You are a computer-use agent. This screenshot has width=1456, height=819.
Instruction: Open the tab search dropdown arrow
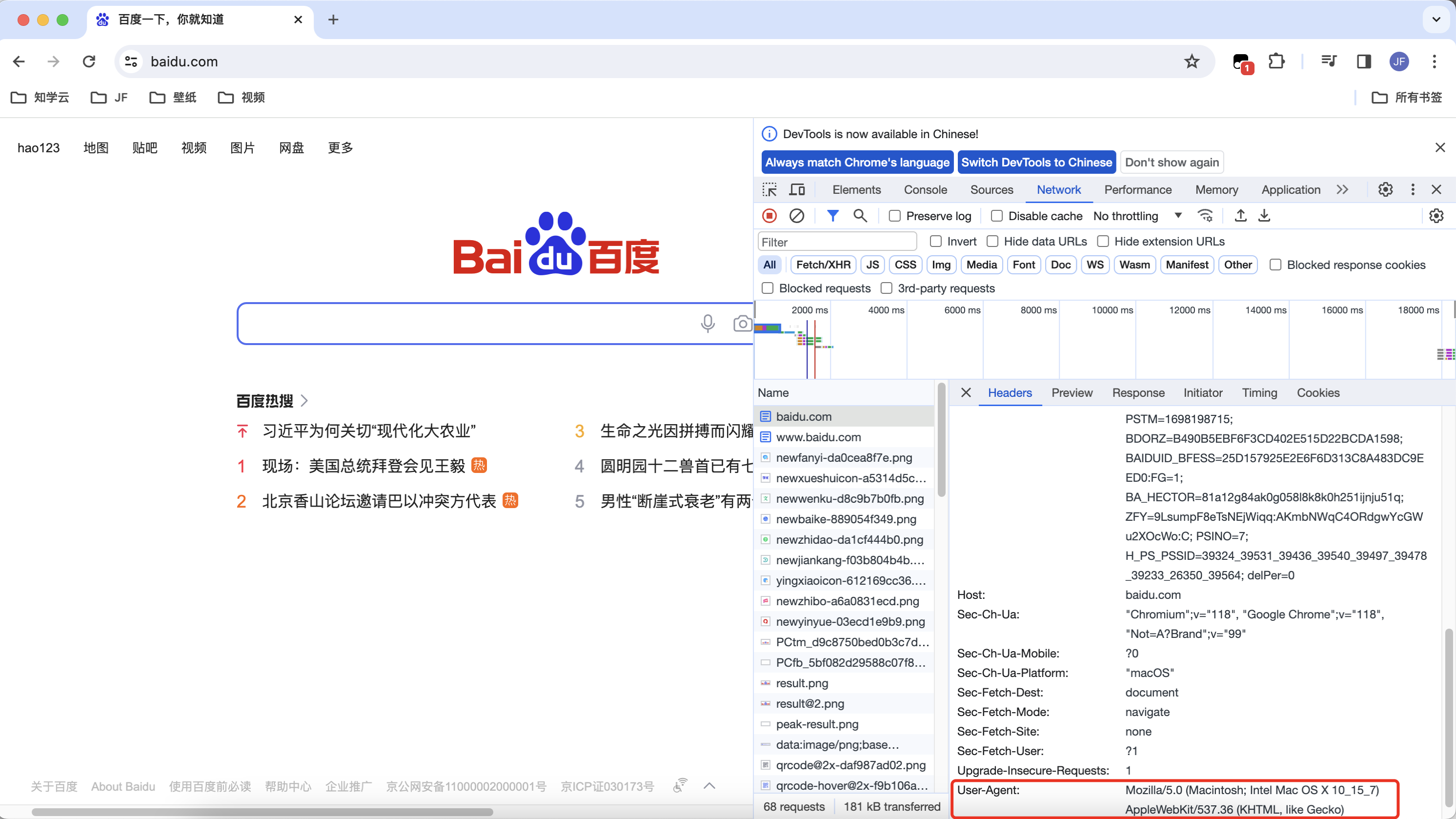point(1436,20)
